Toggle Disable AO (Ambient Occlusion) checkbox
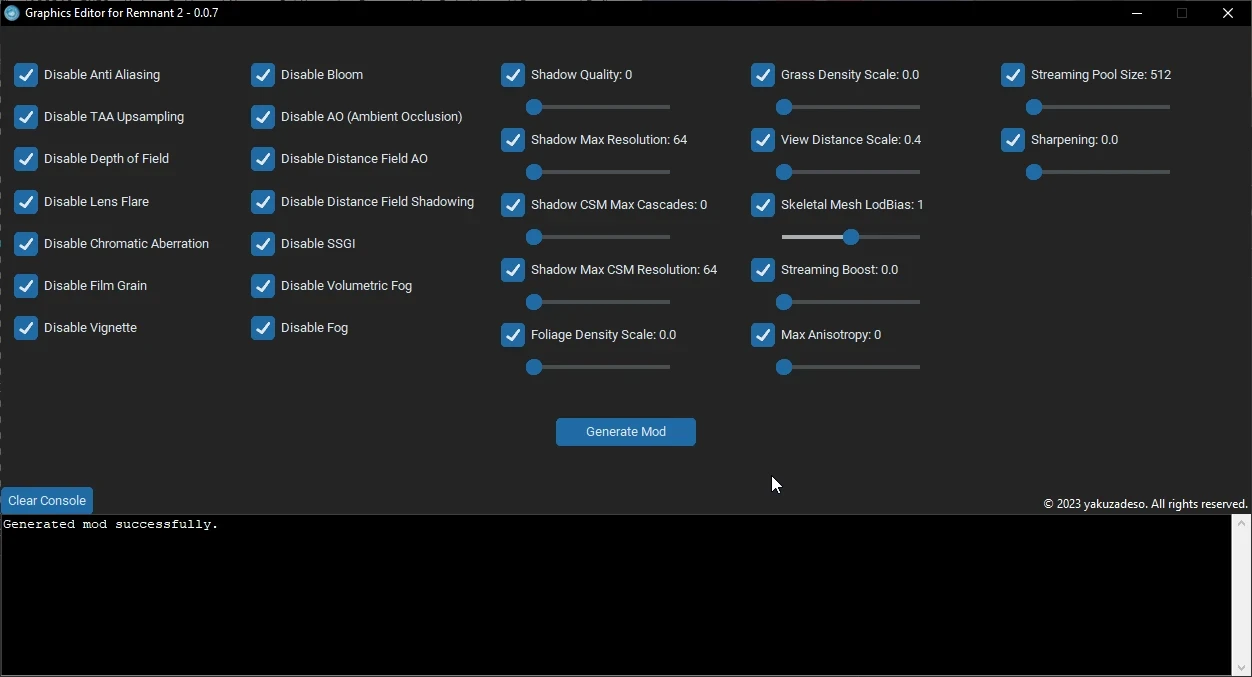 click(x=263, y=117)
